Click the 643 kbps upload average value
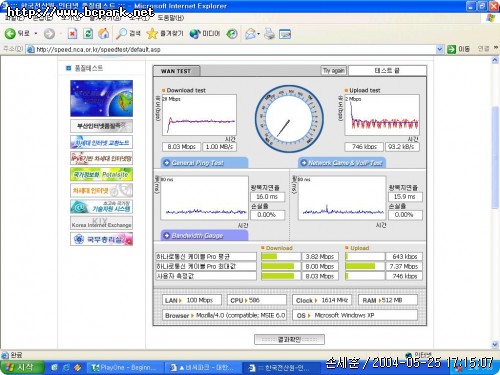This screenshot has height=375, width=500. [x=404, y=257]
